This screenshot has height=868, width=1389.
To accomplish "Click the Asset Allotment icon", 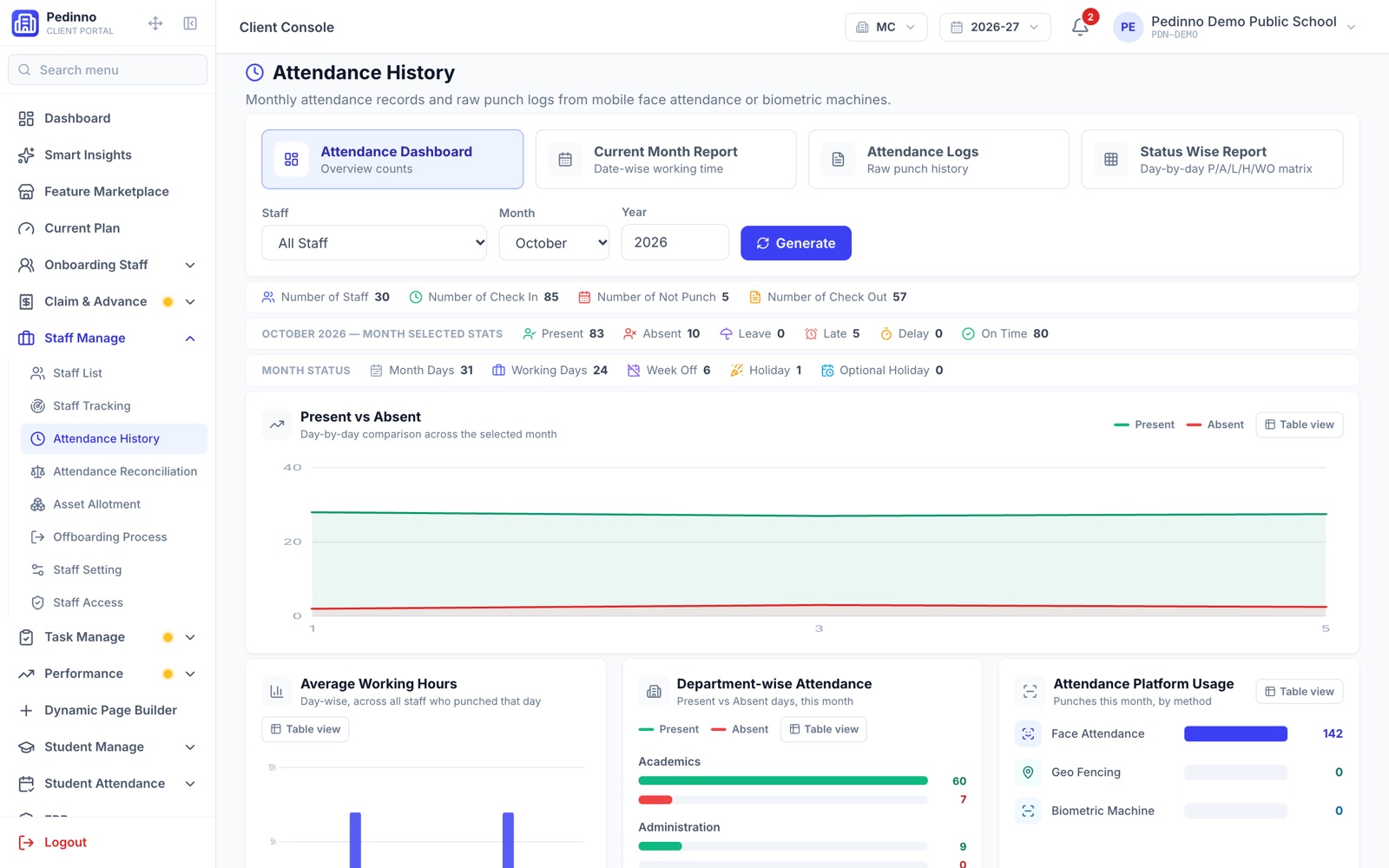I will pos(37,504).
